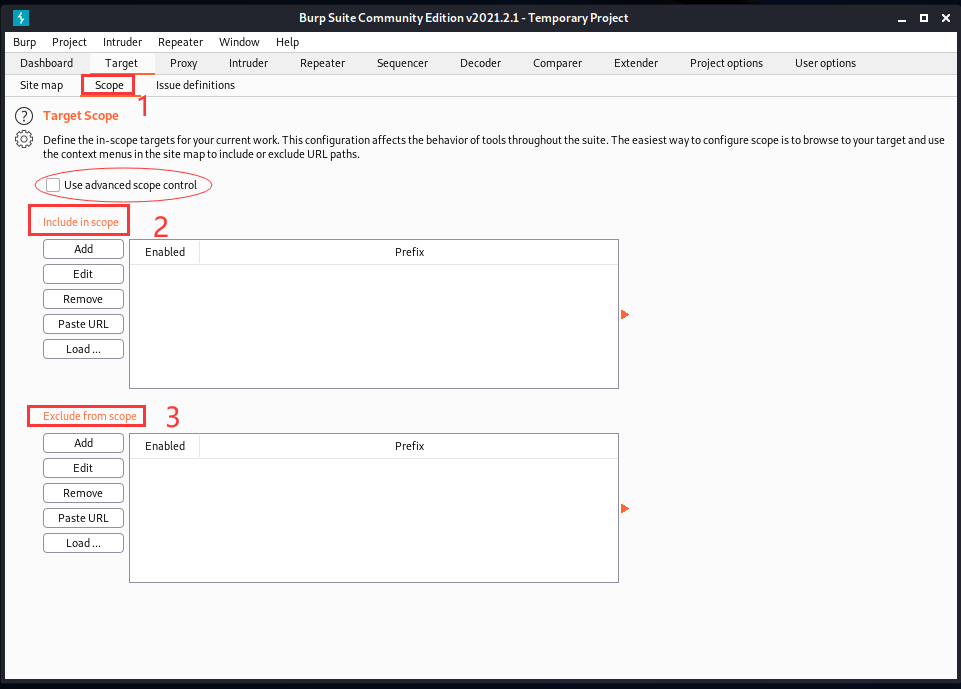Switch to the Dashboard tab
Image resolution: width=961 pixels, height=689 pixels.
point(47,63)
